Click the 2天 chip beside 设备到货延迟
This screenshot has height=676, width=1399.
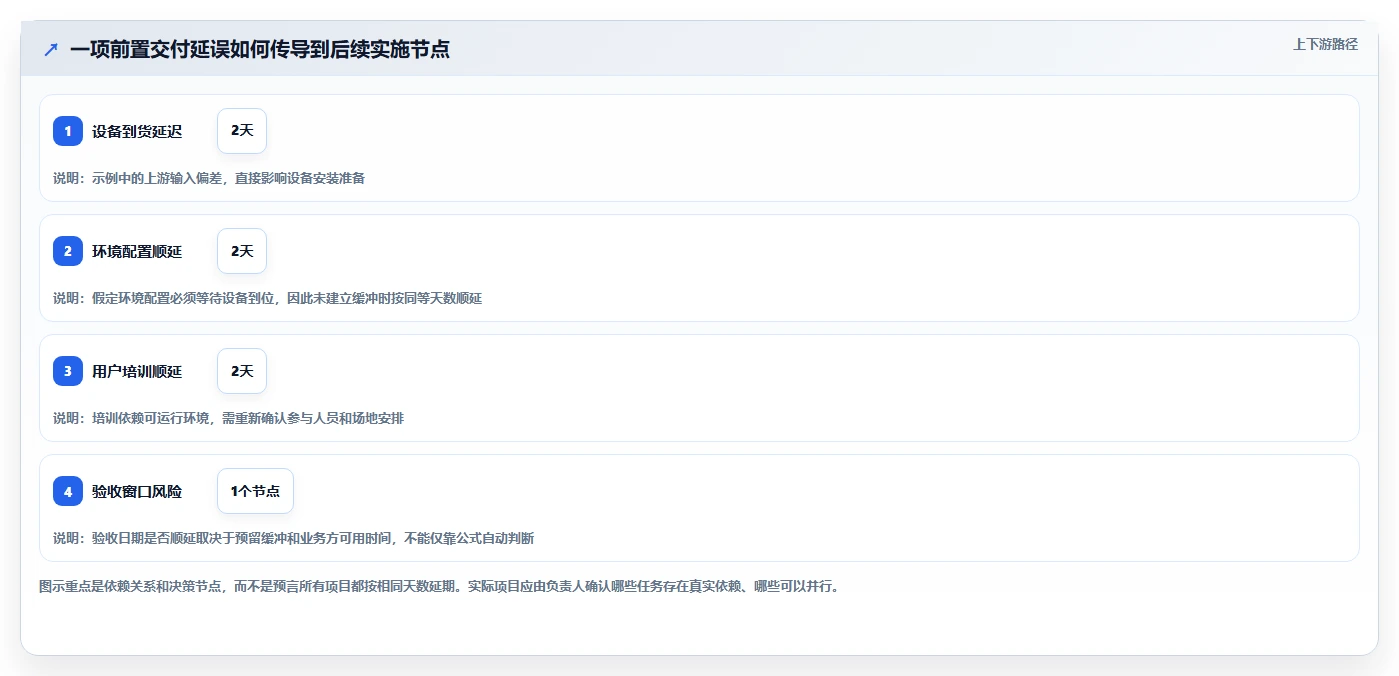242,131
